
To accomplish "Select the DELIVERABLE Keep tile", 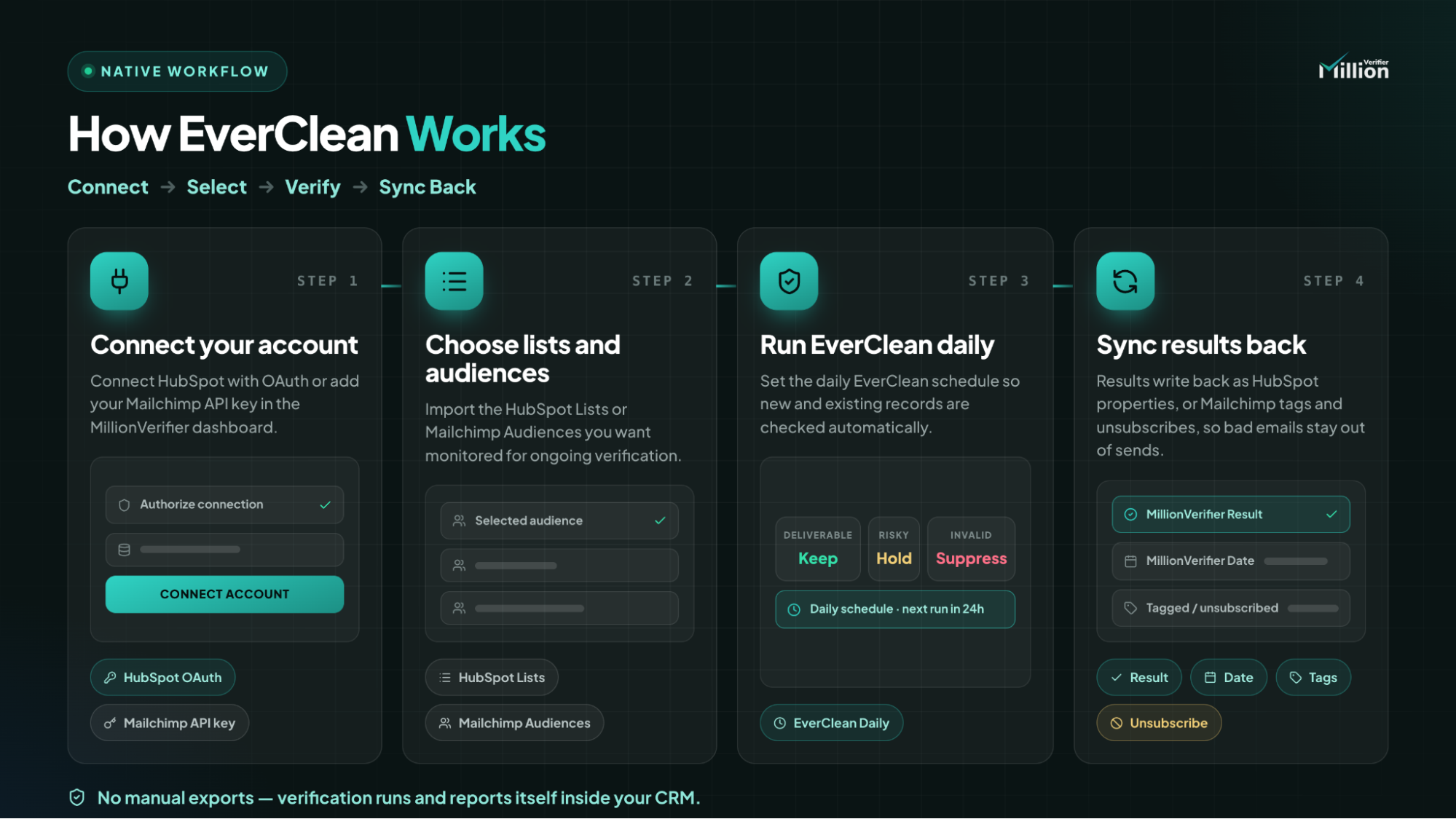I will (x=818, y=549).
